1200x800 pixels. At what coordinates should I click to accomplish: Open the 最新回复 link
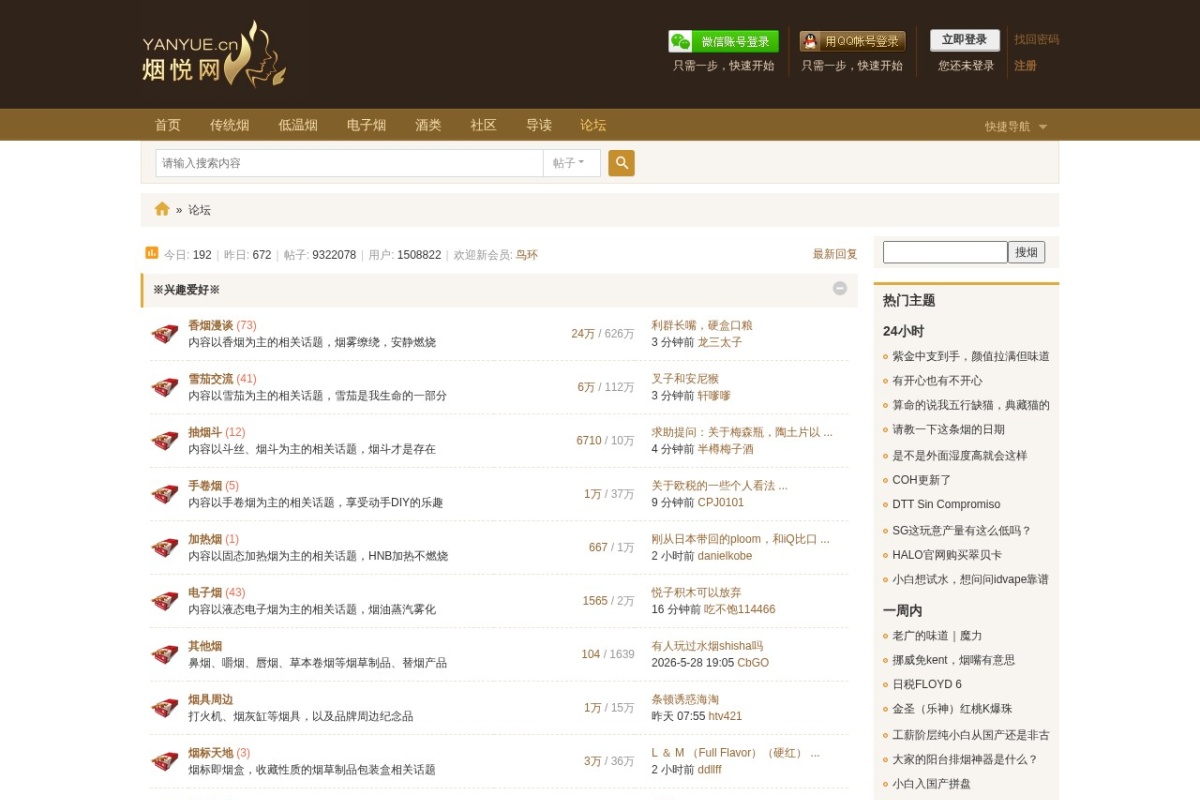835,254
